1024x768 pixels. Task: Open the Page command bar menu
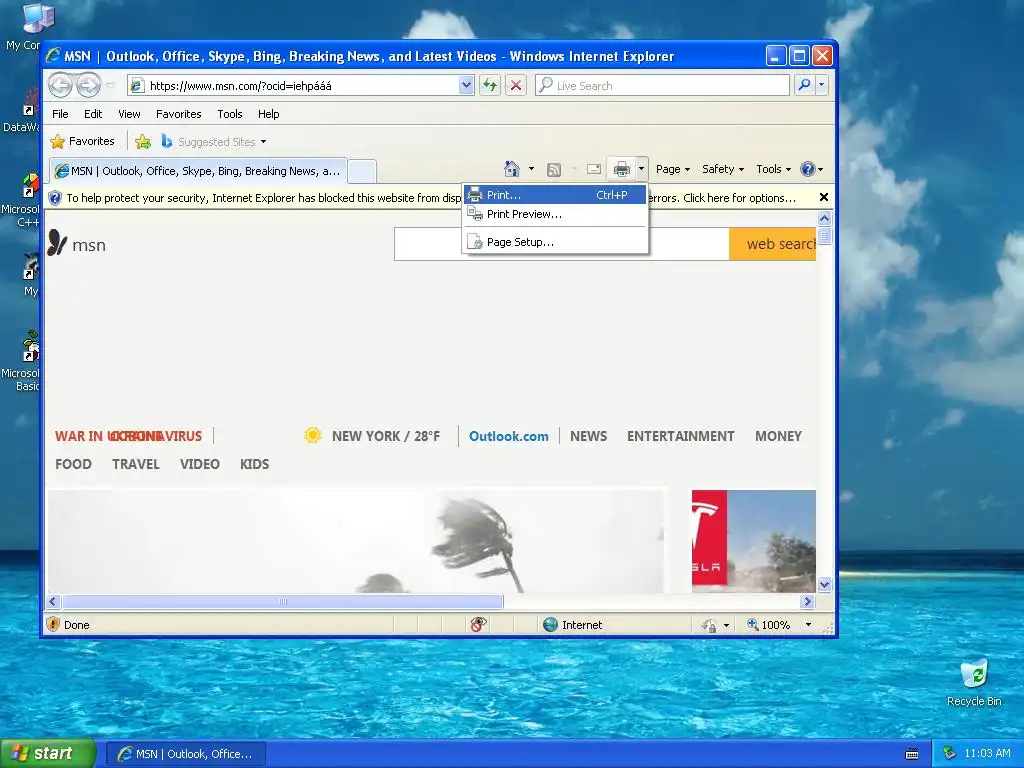click(672, 169)
